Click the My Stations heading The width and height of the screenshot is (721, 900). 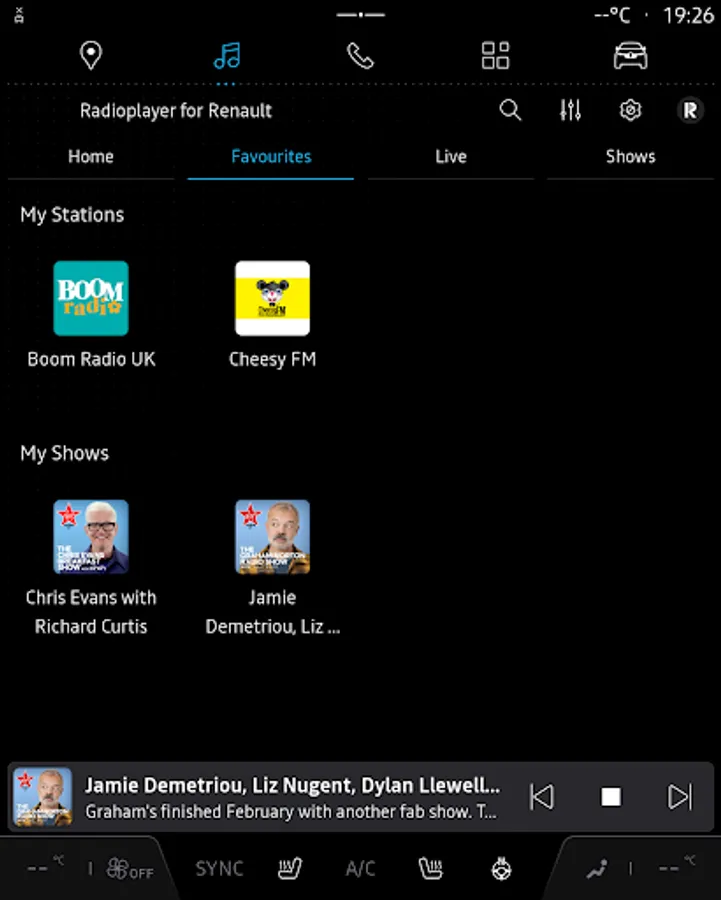72,215
